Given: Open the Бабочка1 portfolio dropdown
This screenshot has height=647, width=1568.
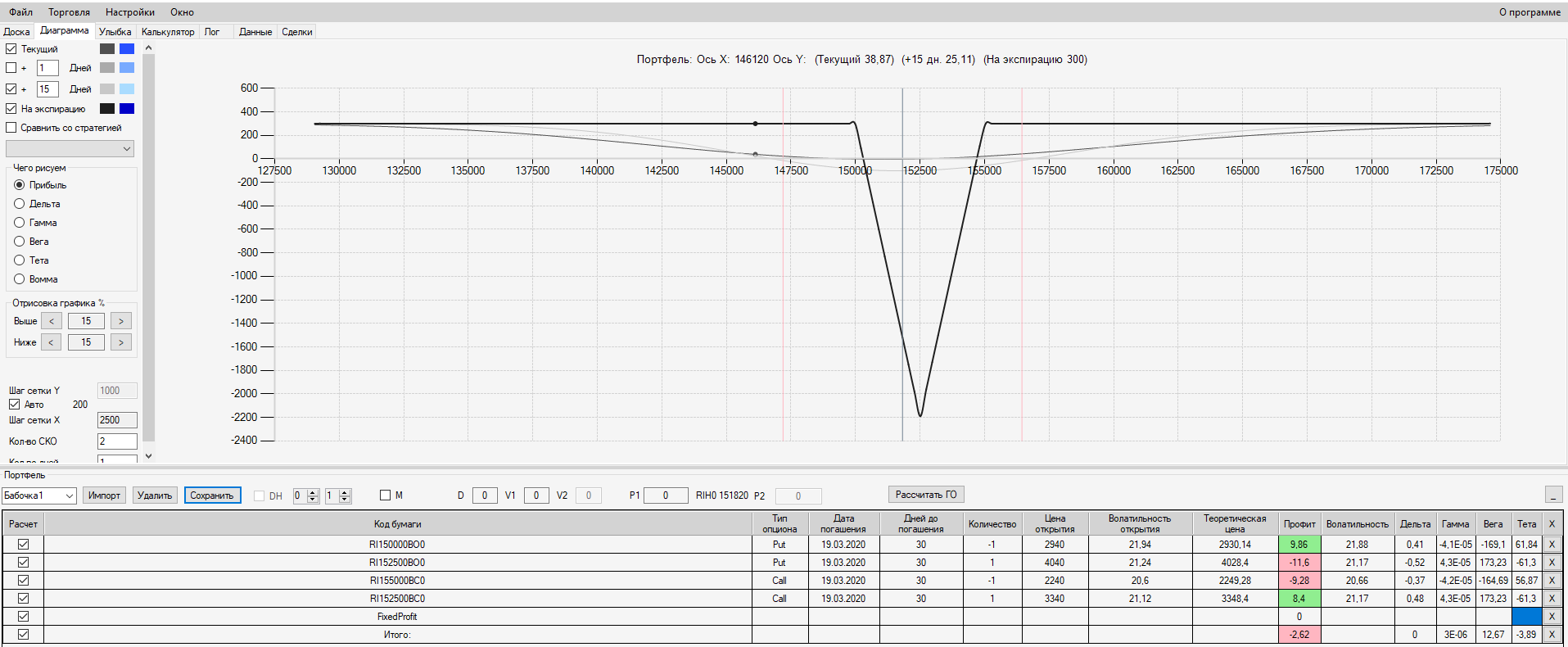Looking at the screenshot, I should (x=38, y=495).
